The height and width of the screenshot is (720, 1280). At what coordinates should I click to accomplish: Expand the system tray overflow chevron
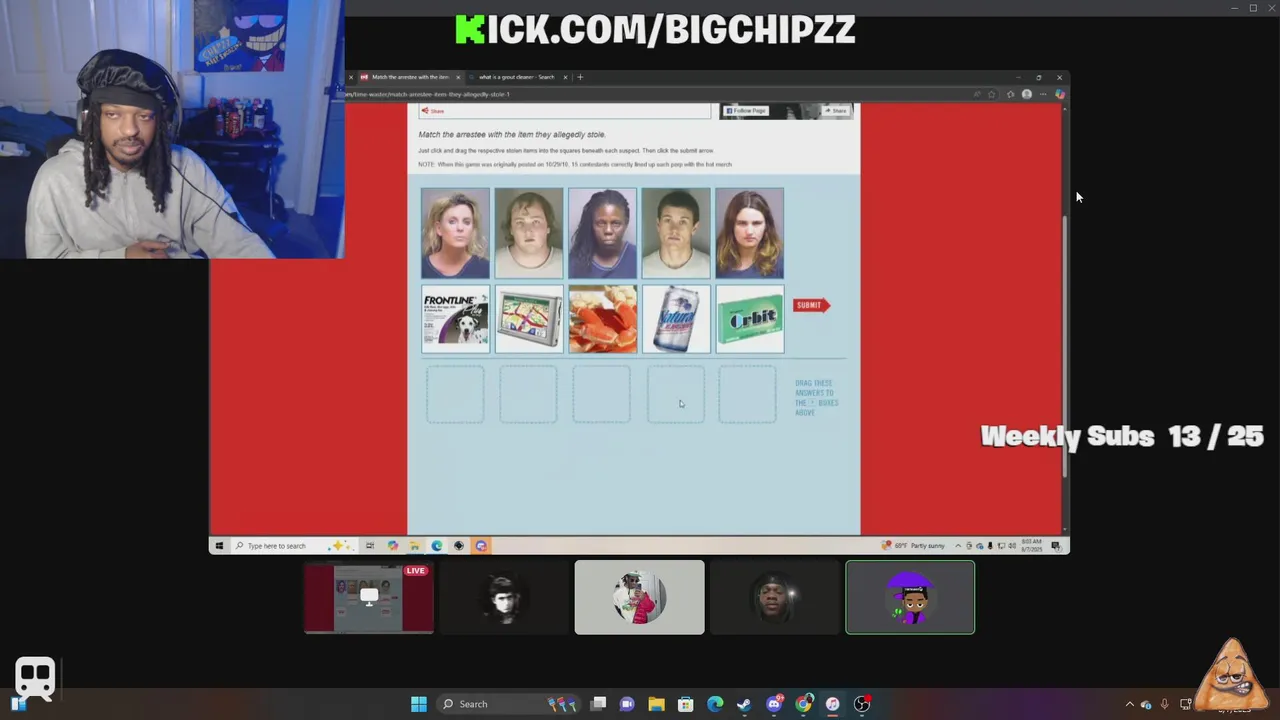click(1130, 704)
